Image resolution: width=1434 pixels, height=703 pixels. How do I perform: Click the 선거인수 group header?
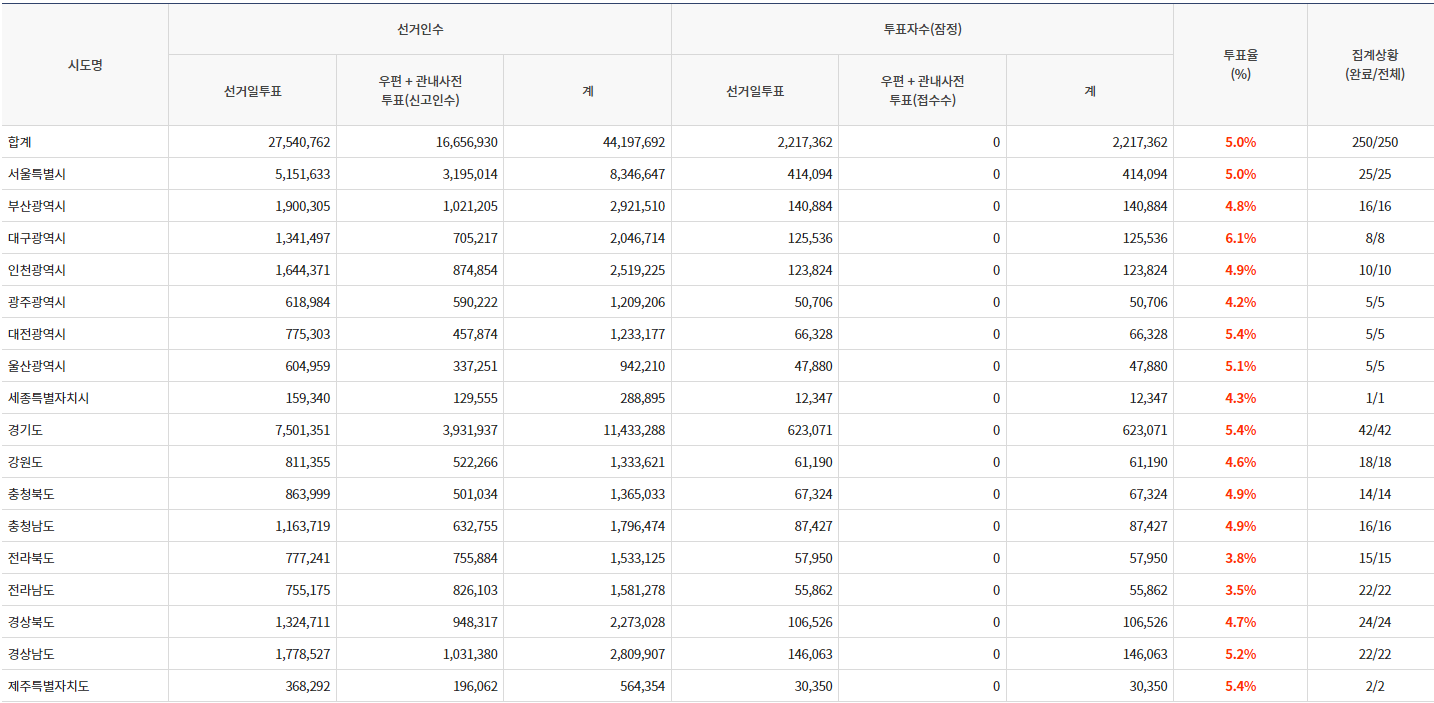[420, 29]
